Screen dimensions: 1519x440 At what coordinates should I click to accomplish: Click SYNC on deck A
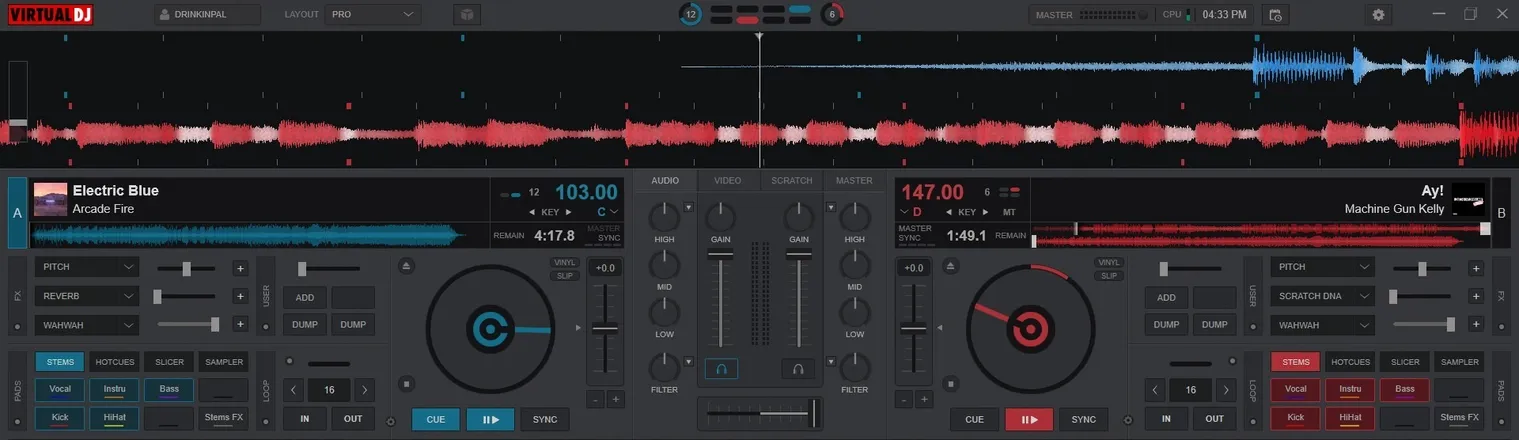[545, 419]
